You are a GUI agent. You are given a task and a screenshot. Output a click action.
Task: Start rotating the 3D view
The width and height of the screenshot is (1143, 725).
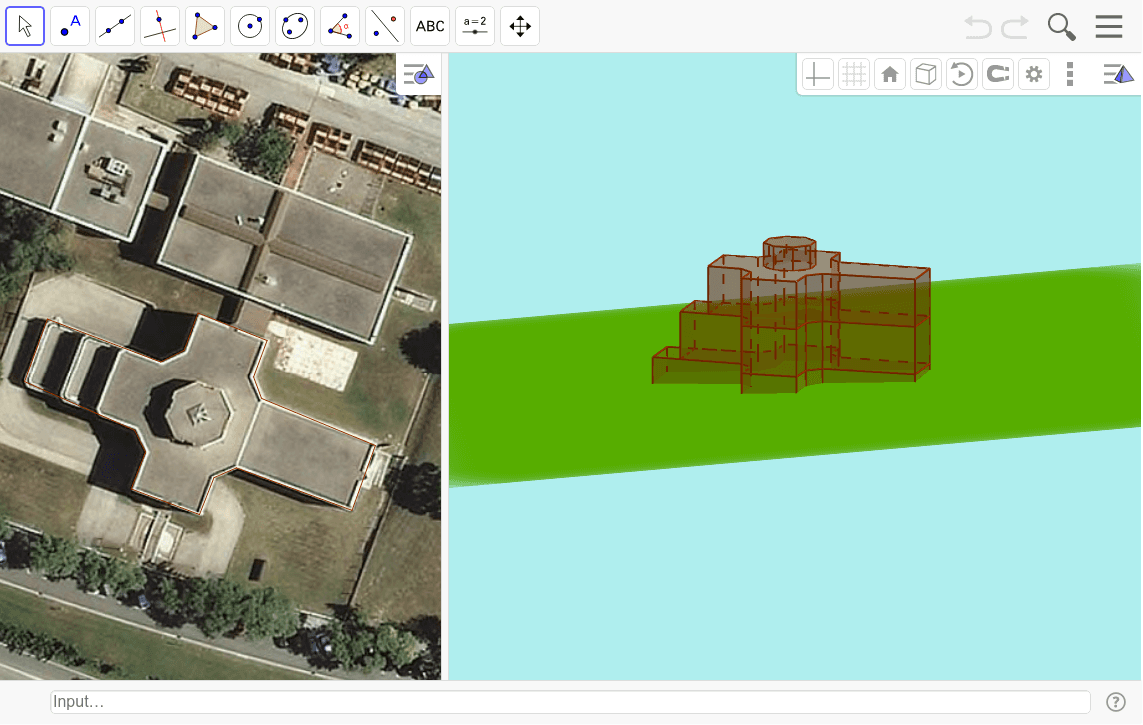coord(961,74)
